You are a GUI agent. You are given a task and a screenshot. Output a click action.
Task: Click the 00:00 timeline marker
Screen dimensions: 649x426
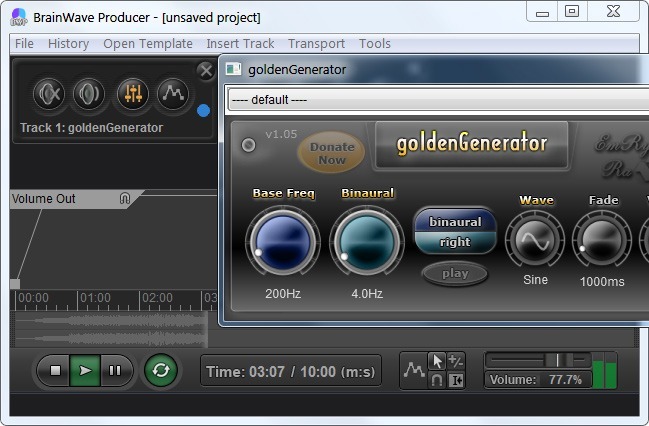pyautogui.click(x=33, y=298)
